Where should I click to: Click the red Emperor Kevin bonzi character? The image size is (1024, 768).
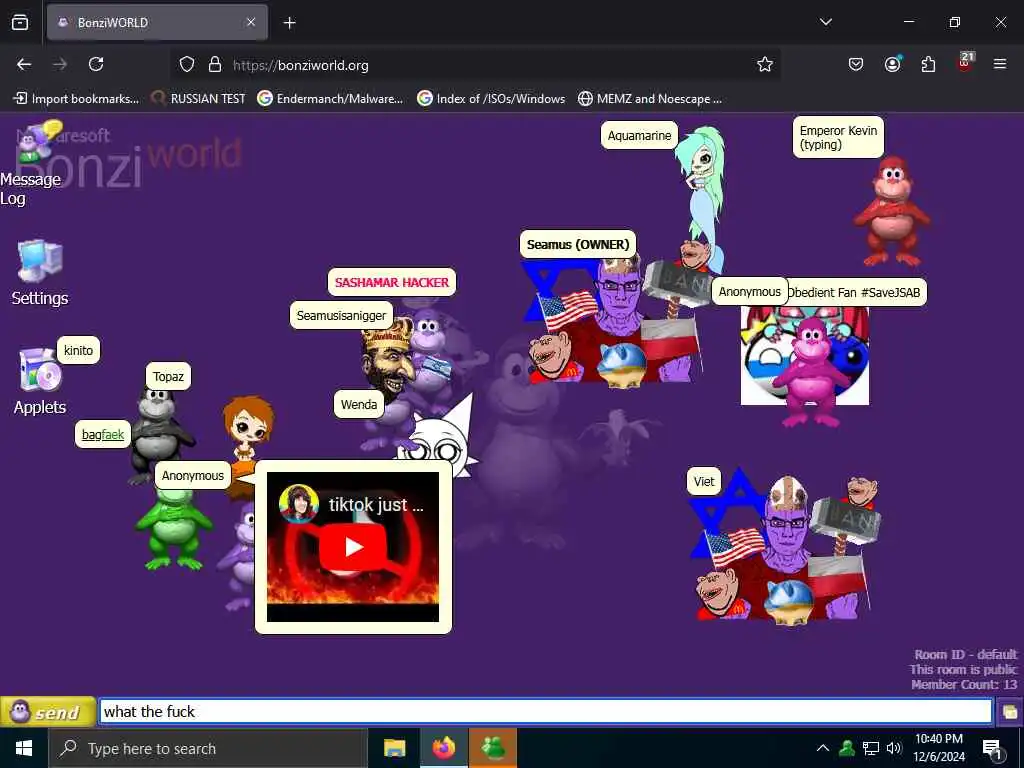coord(891,212)
